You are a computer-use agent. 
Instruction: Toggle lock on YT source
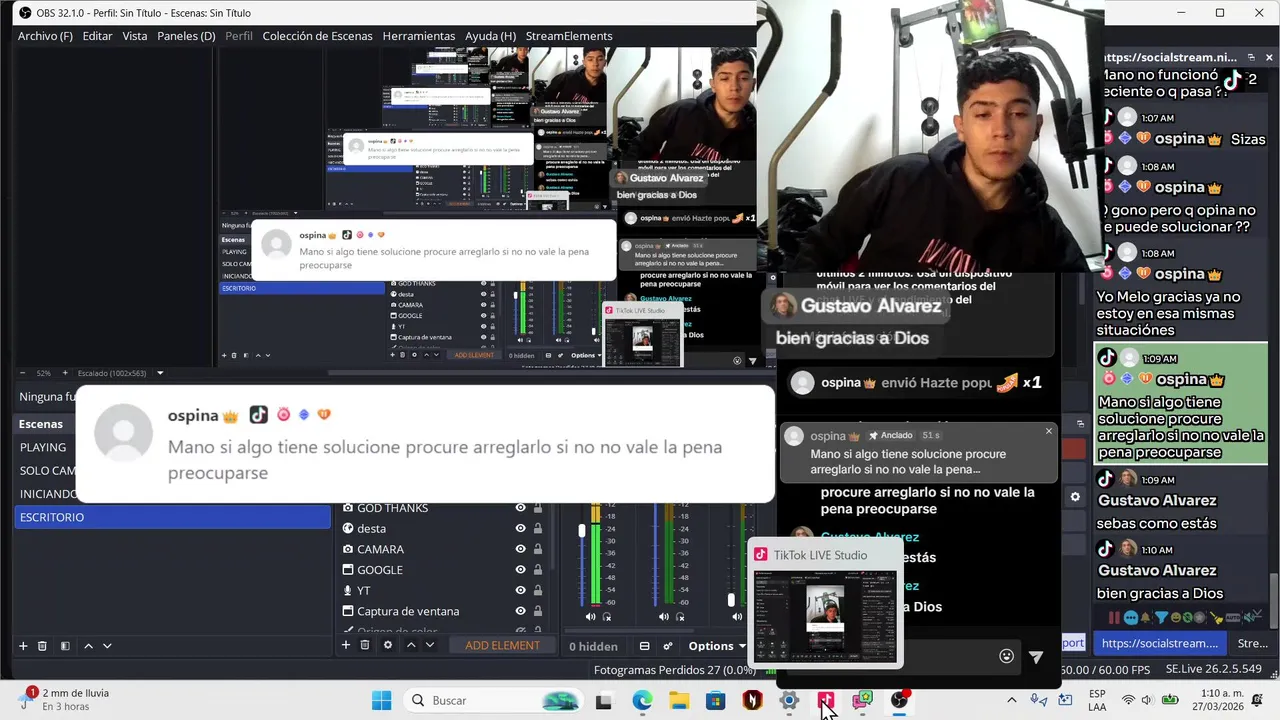tap(537, 591)
